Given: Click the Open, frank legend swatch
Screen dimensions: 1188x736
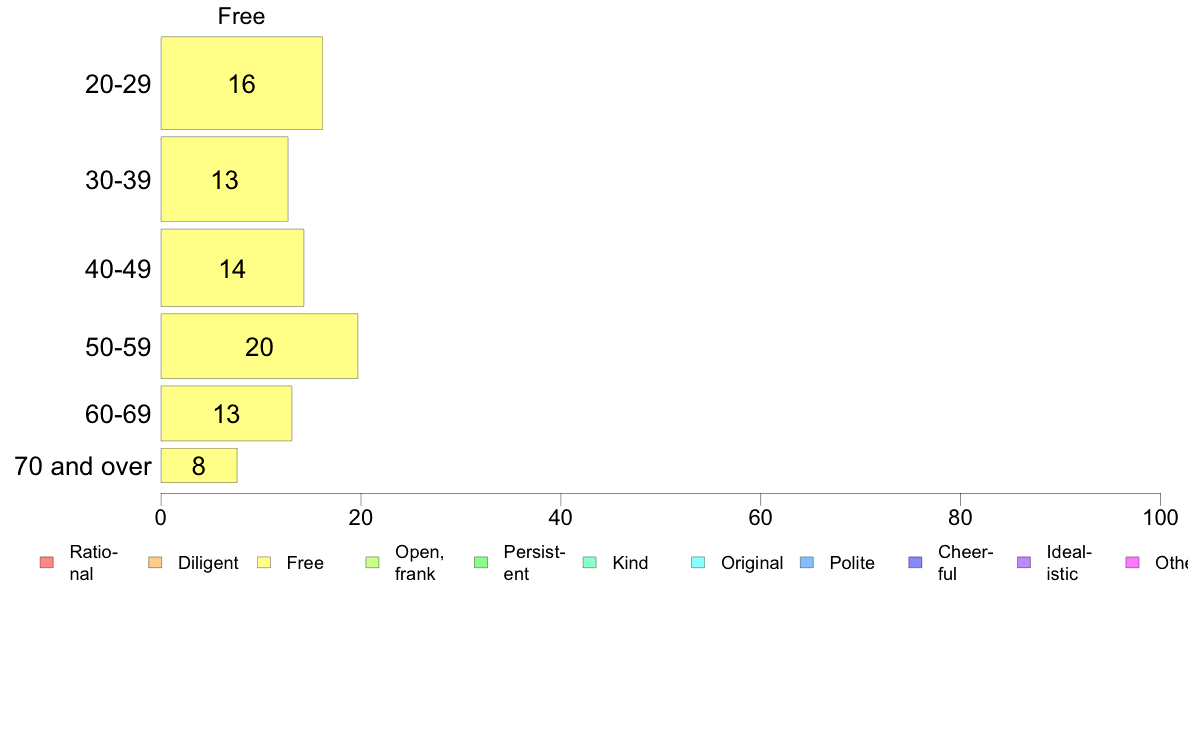Looking at the screenshot, I should [372, 562].
